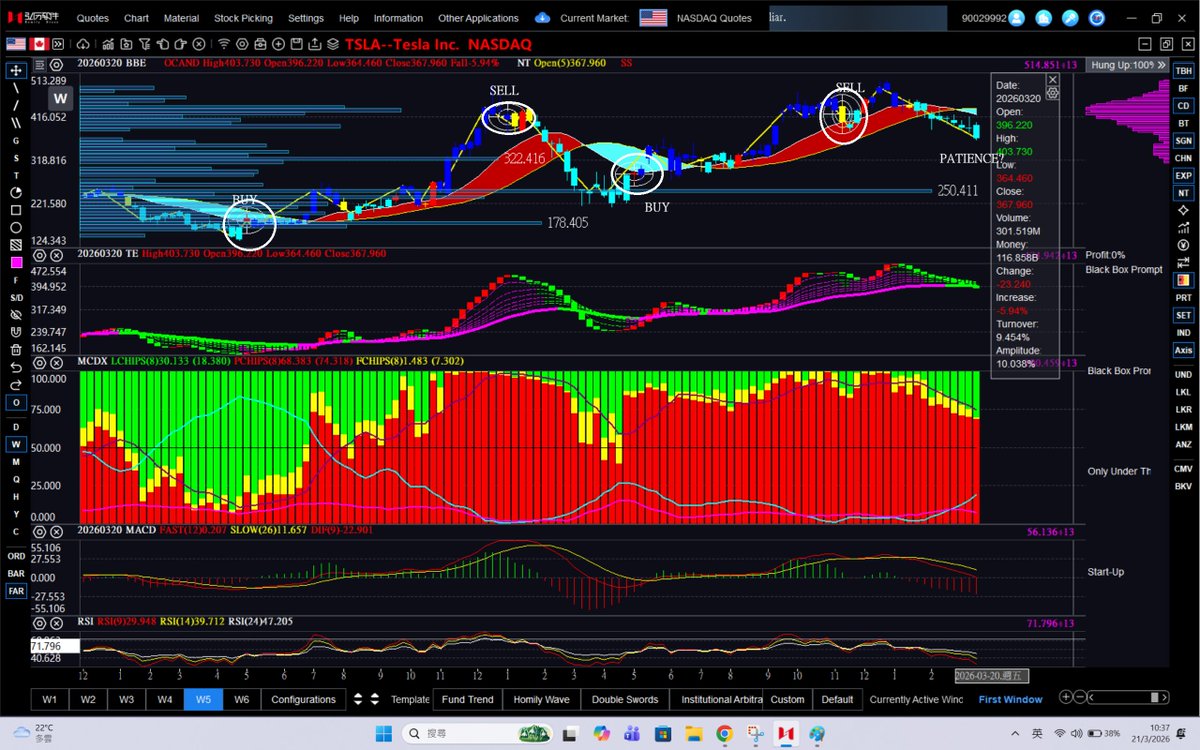Screen dimensions: 1200x750
Task: Open the Stock Picking menu
Action: click(242, 18)
